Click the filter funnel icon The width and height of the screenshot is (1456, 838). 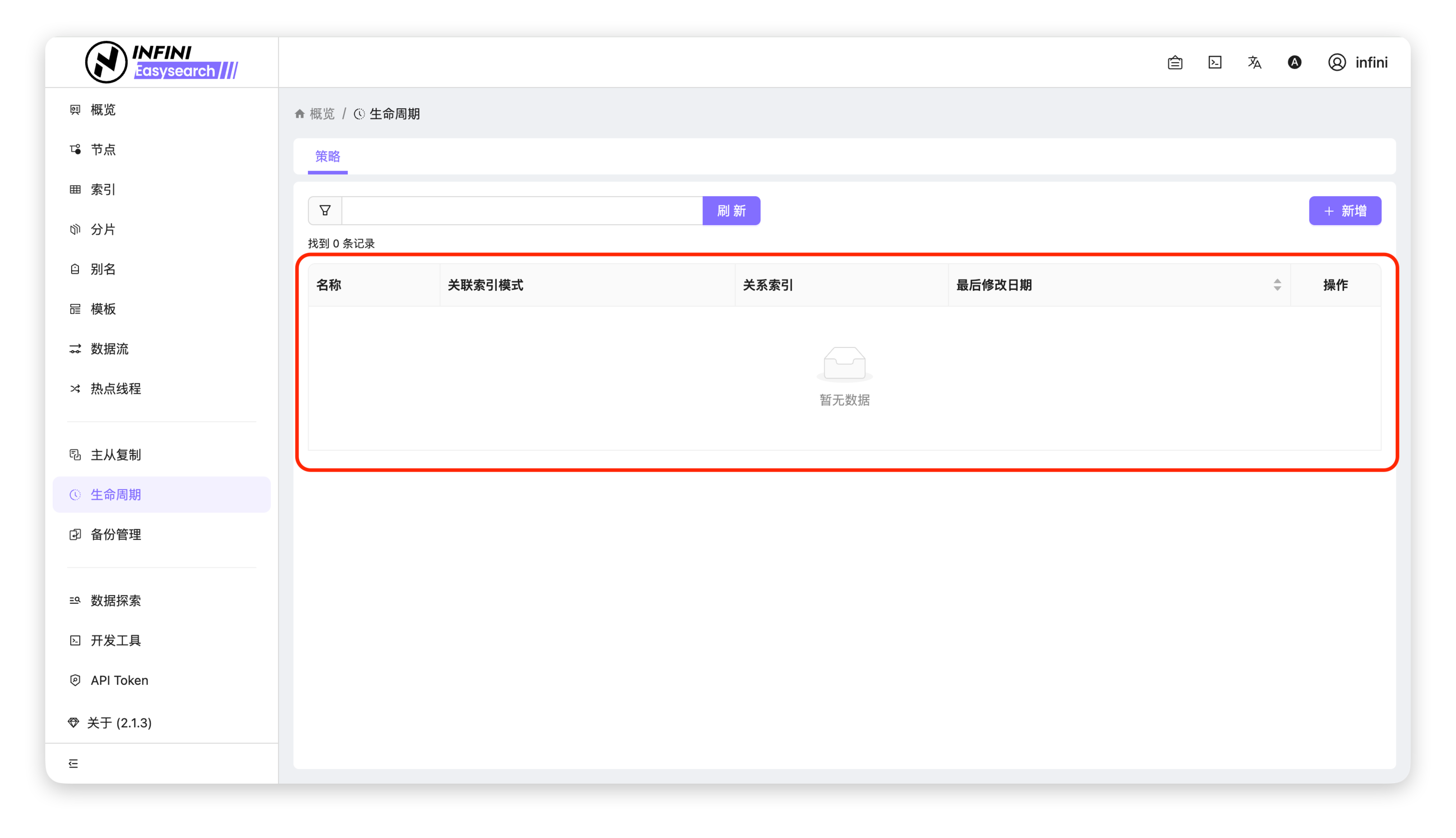click(325, 211)
